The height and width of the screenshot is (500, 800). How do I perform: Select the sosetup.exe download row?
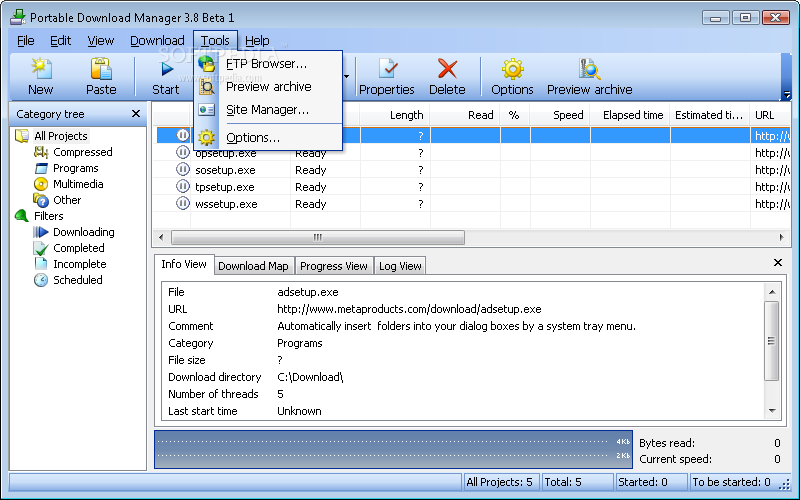point(473,170)
